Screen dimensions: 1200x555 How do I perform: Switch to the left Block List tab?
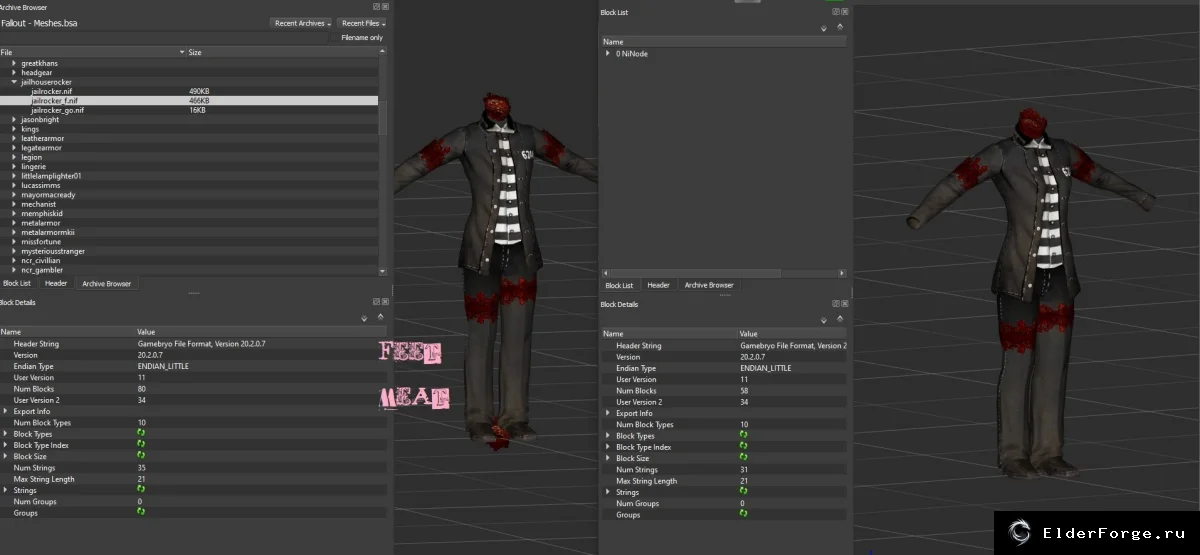tap(17, 284)
